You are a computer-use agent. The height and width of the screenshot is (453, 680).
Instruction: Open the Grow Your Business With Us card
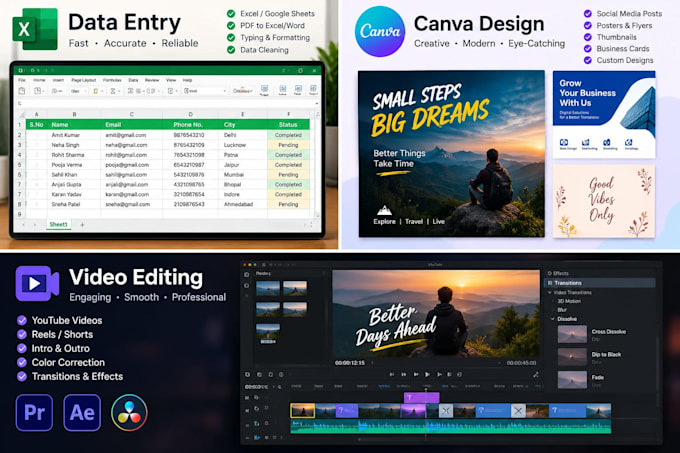pos(604,114)
